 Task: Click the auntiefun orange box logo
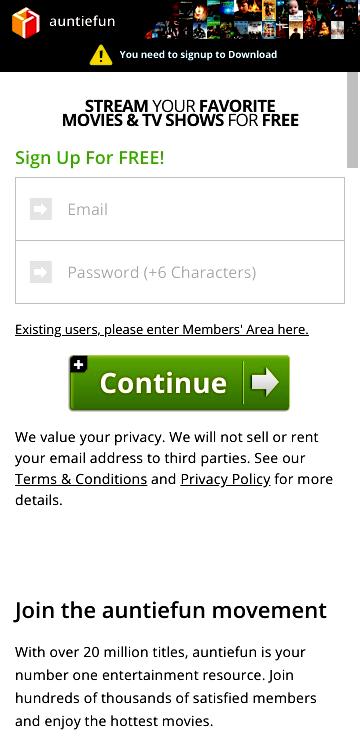coord(25,23)
